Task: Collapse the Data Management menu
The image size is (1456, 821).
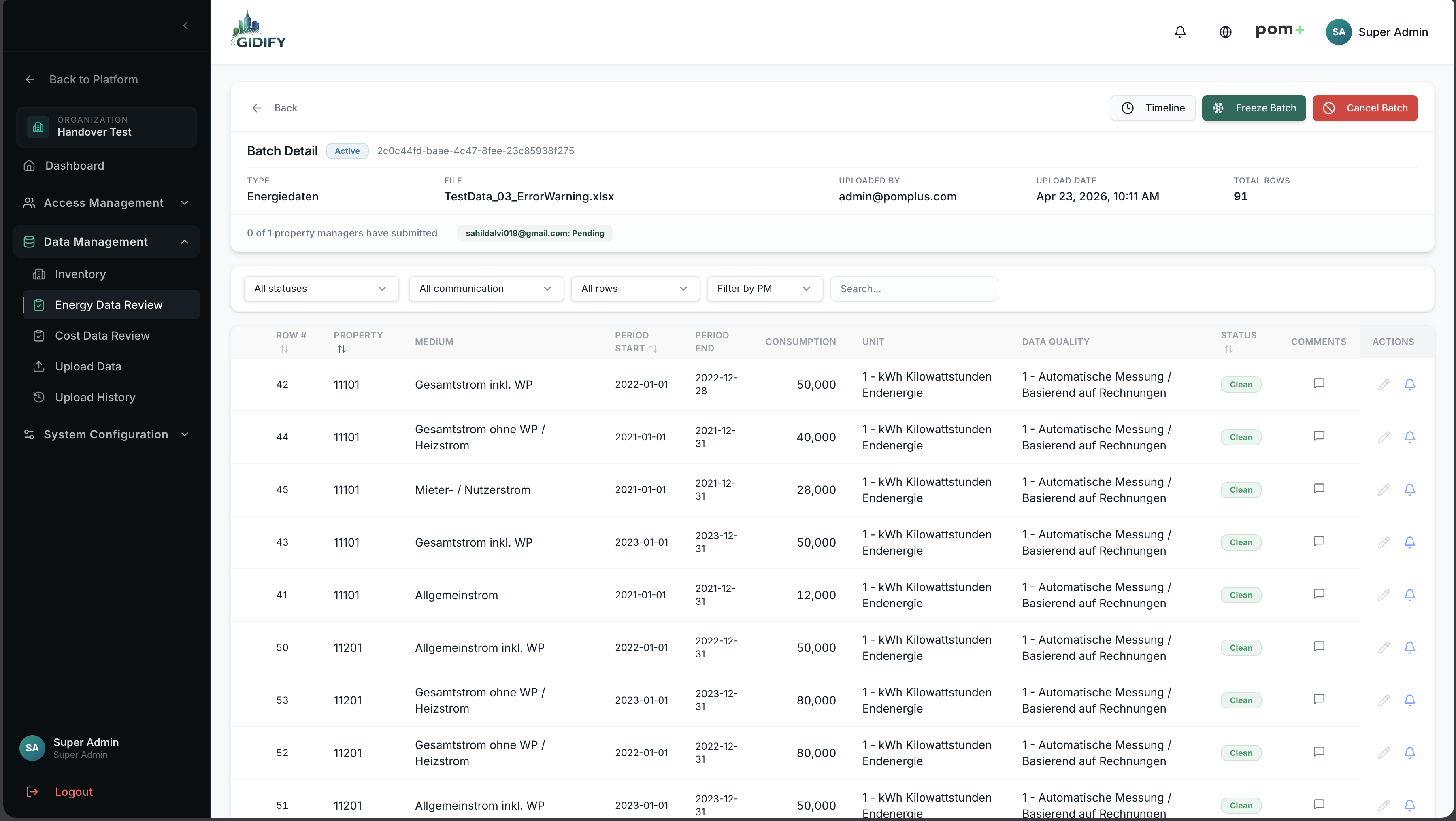Action: [106, 242]
